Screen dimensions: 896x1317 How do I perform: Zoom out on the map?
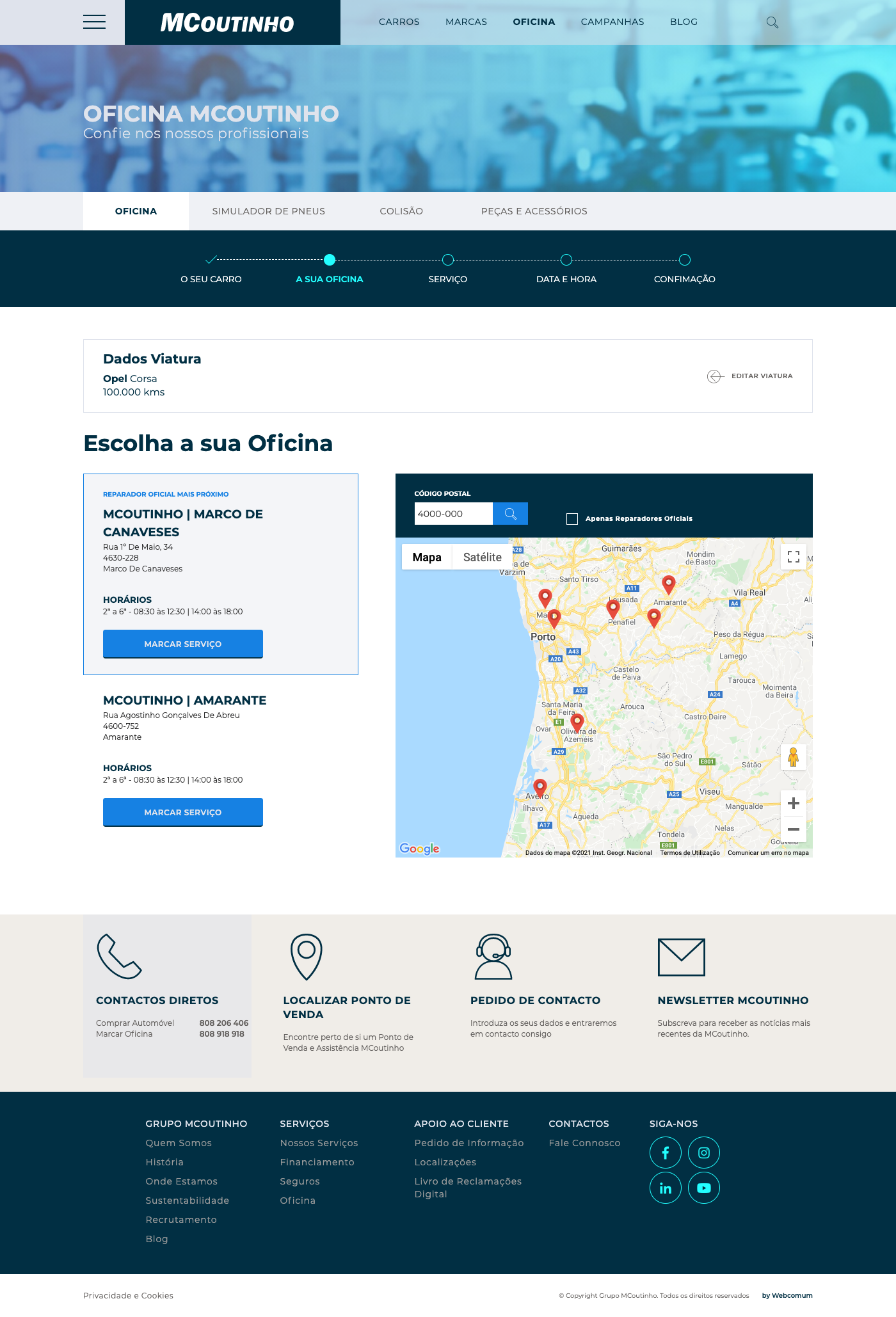(x=794, y=829)
